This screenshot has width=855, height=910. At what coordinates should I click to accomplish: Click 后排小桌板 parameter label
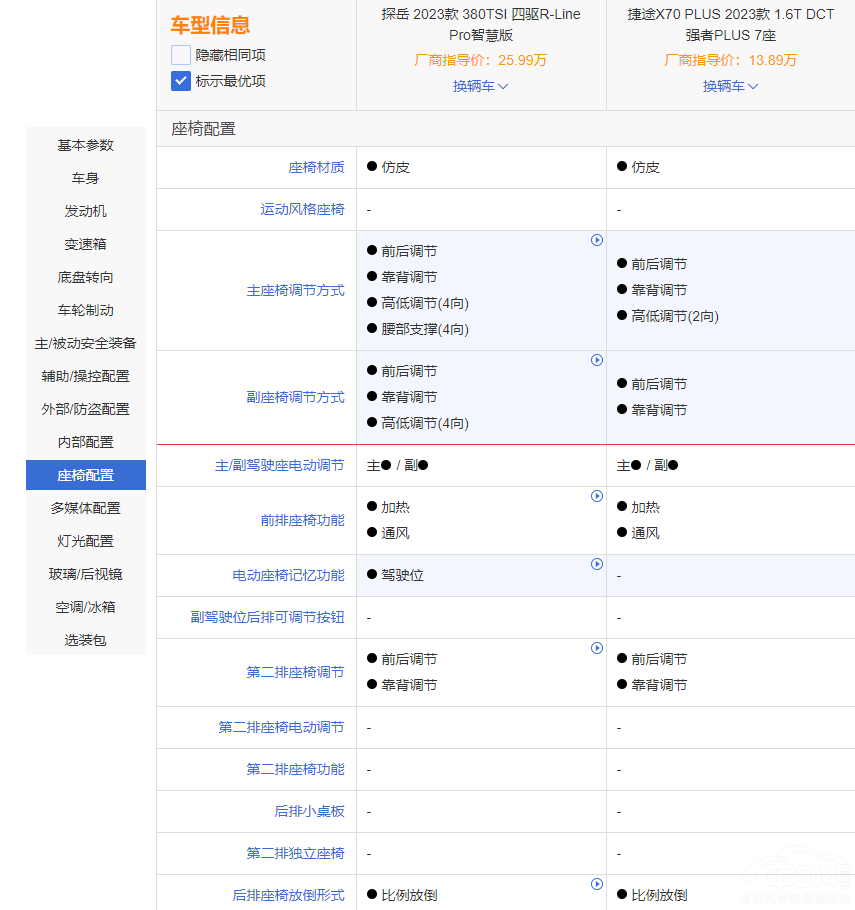pos(309,811)
